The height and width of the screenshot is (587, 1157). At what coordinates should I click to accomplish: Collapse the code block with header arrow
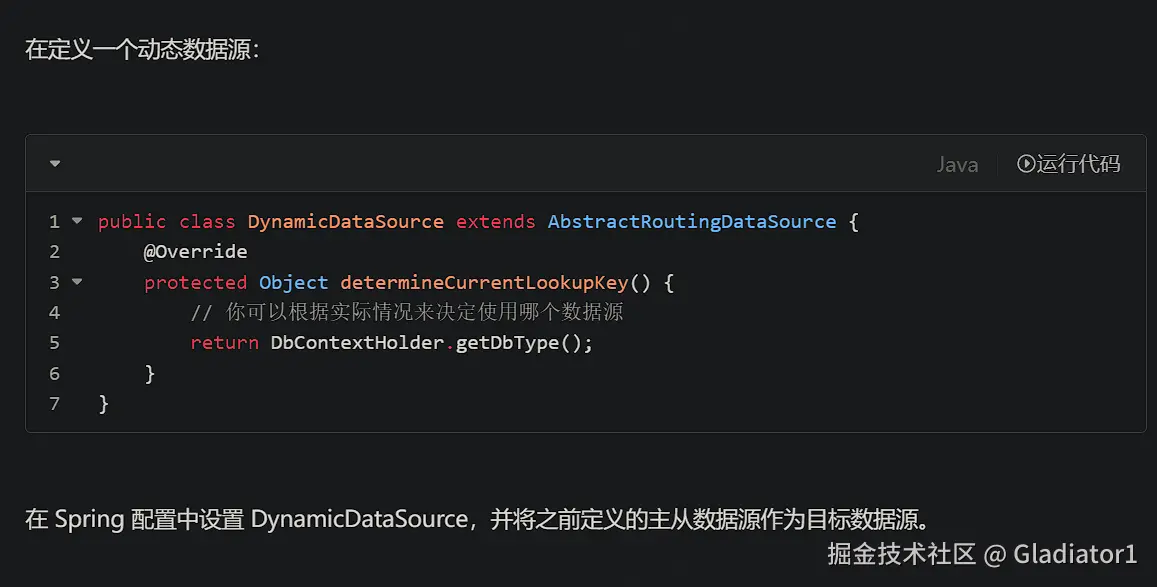click(x=55, y=164)
